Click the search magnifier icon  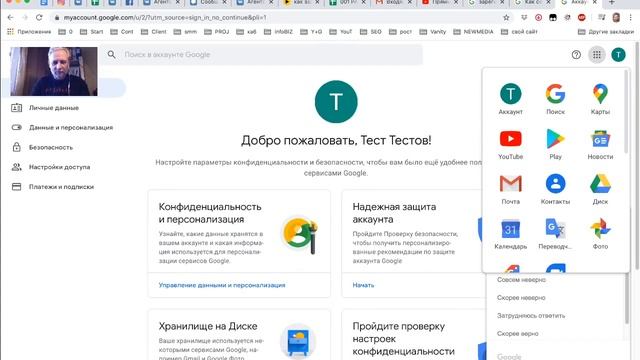[111, 54]
